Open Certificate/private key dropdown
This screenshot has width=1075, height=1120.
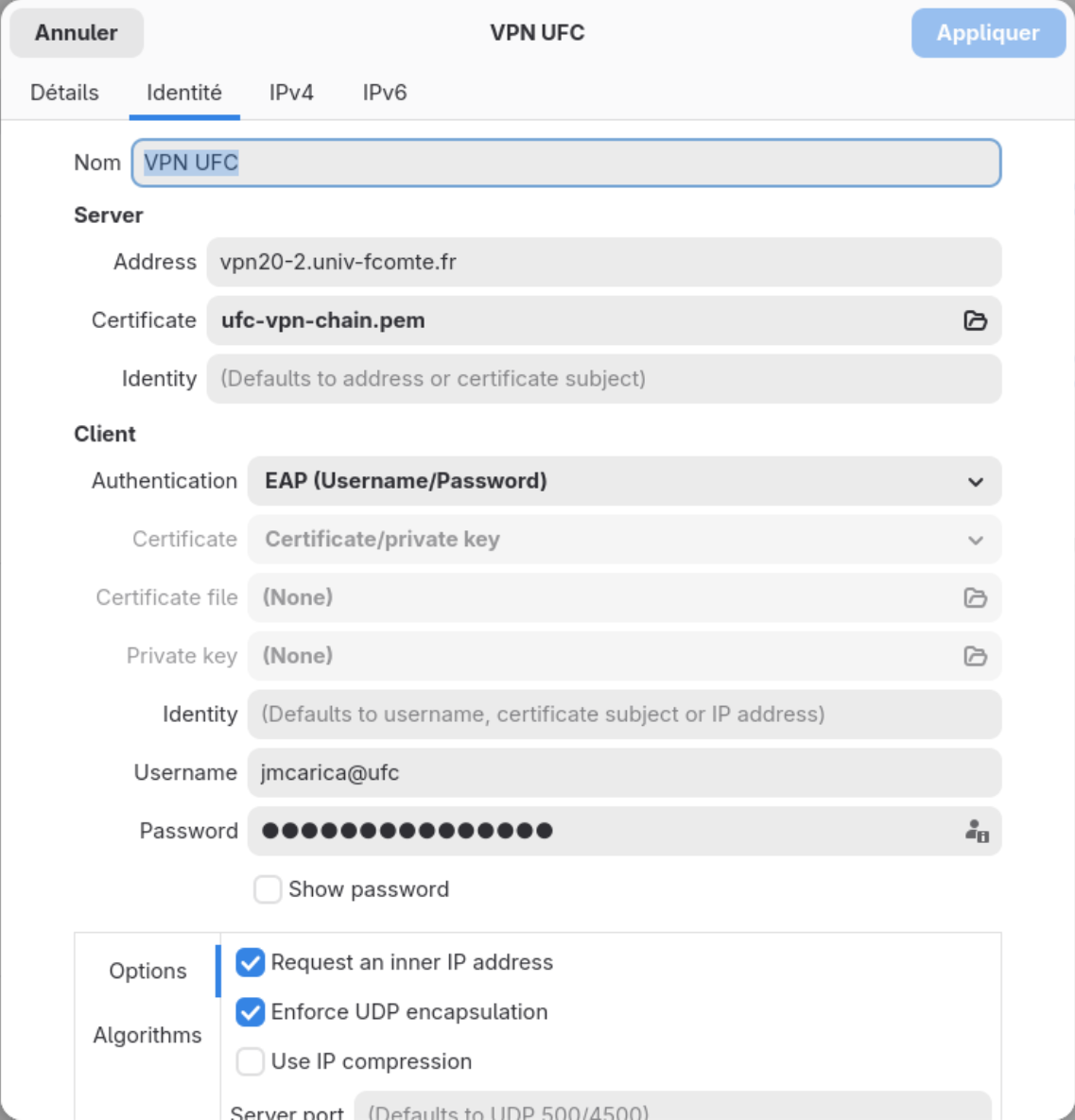624,540
